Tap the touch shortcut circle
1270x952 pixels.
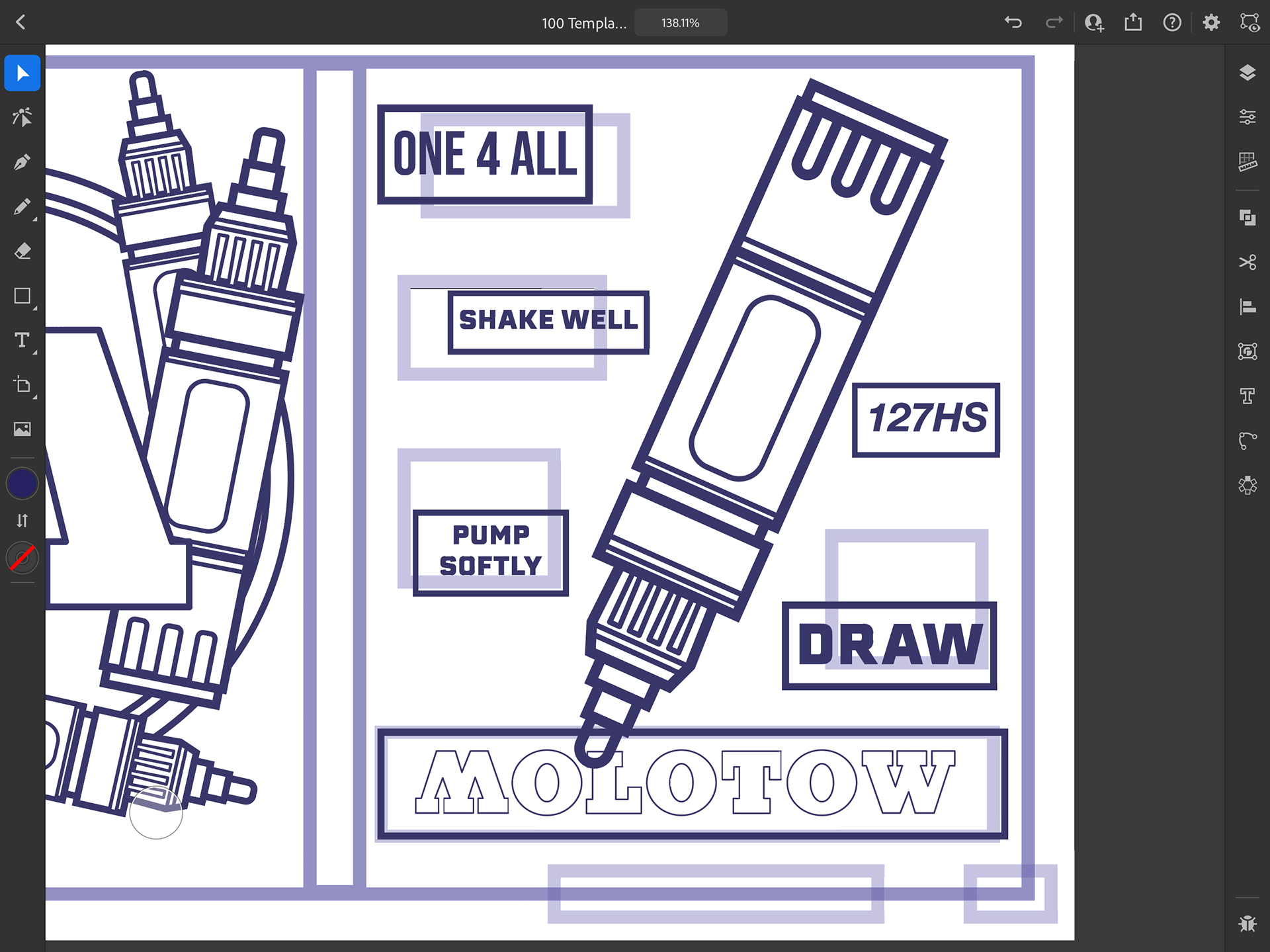pyautogui.click(x=156, y=812)
